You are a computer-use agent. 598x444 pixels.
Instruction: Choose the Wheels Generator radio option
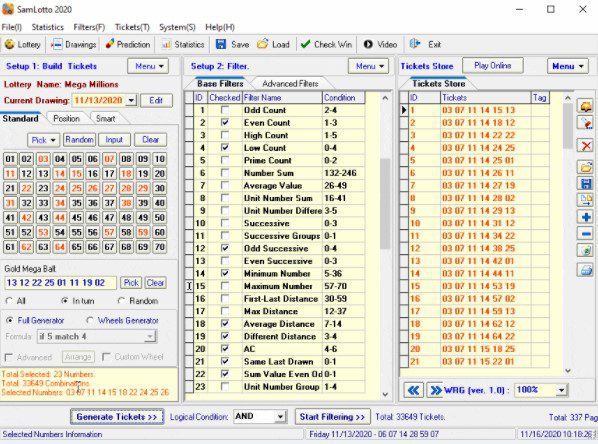pyautogui.click(x=90, y=320)
